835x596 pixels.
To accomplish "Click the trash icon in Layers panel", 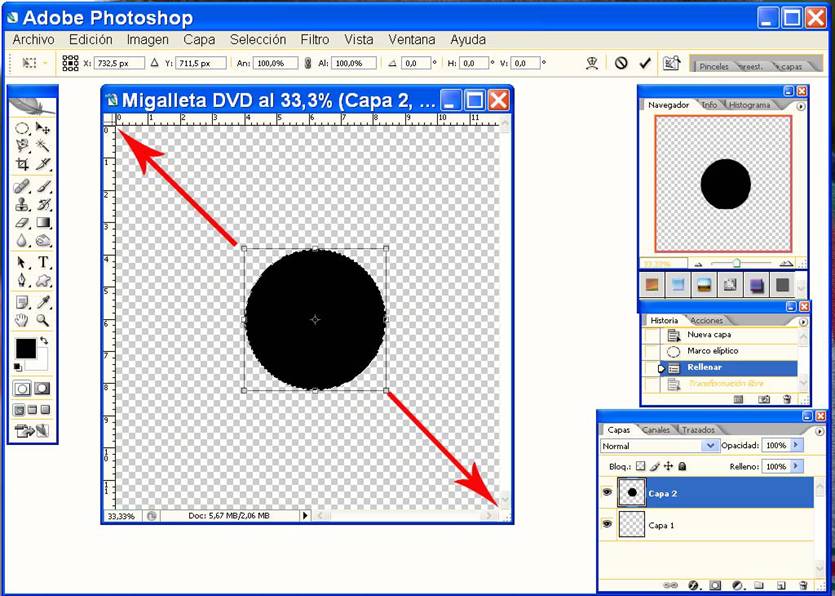I will pyautogui.click(x=802, y=584).
